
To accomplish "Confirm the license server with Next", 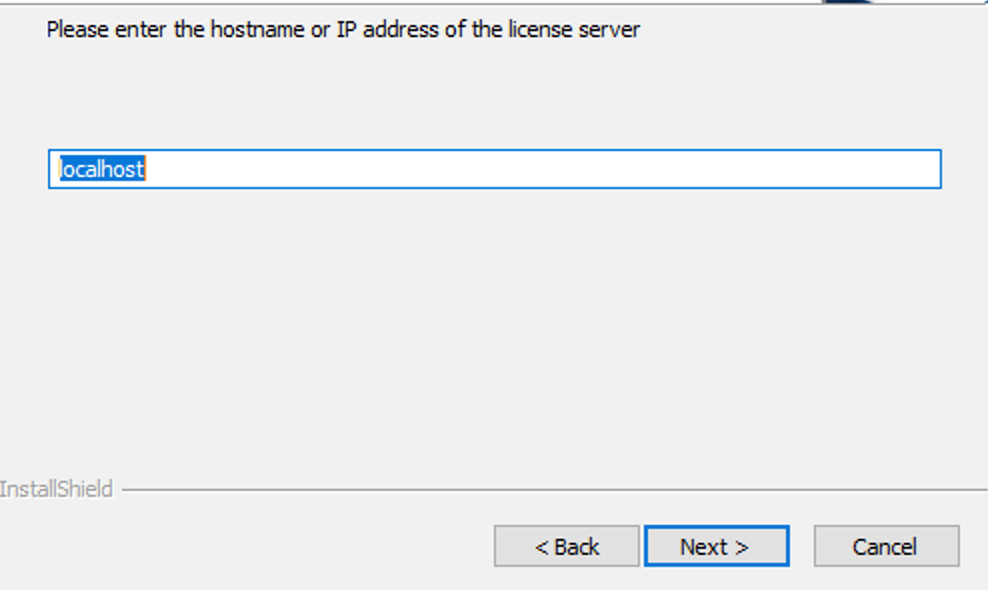I will click(716, 546).
